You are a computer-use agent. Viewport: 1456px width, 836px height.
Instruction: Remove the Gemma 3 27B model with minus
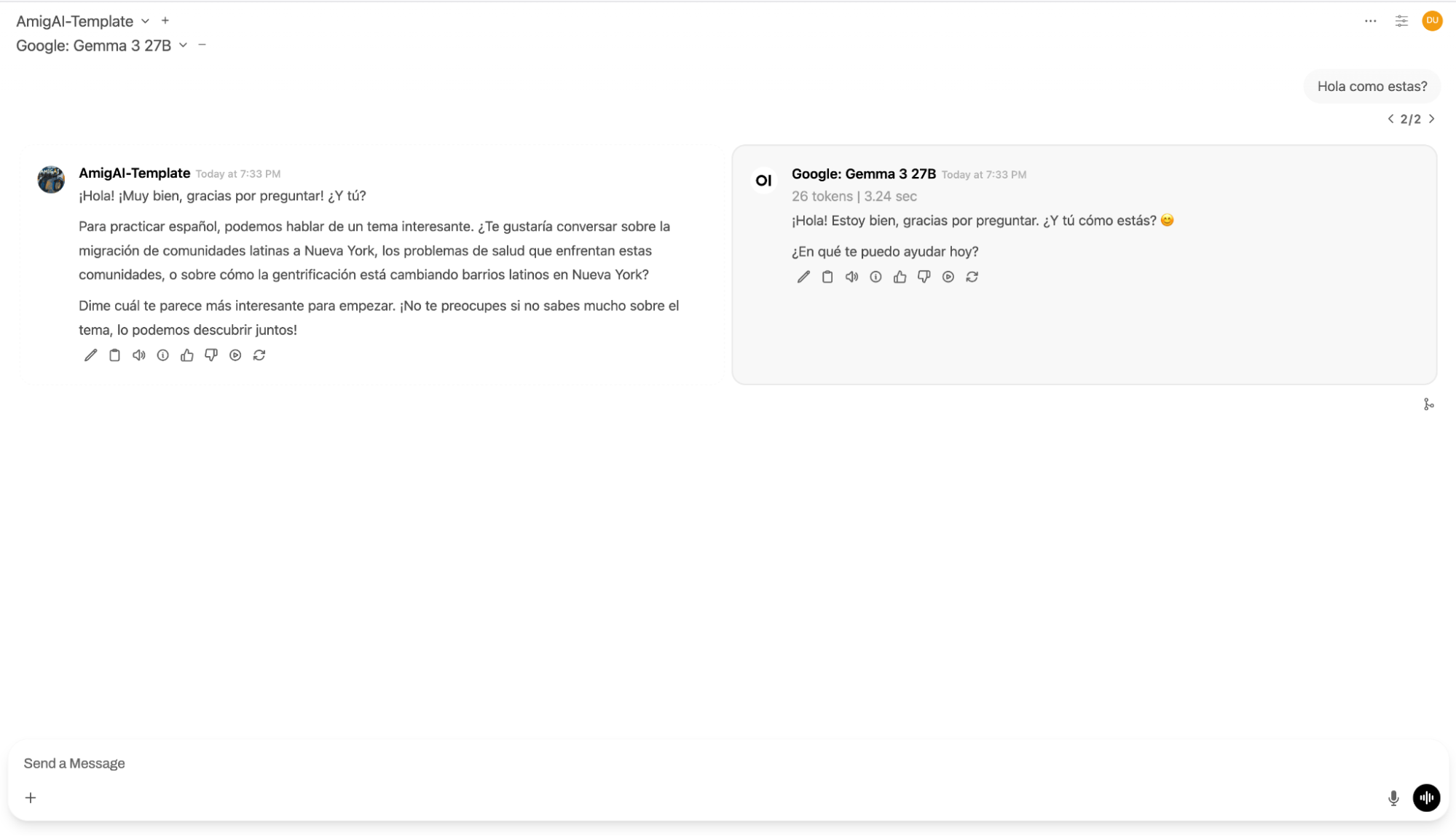click(x=202, y=44)
